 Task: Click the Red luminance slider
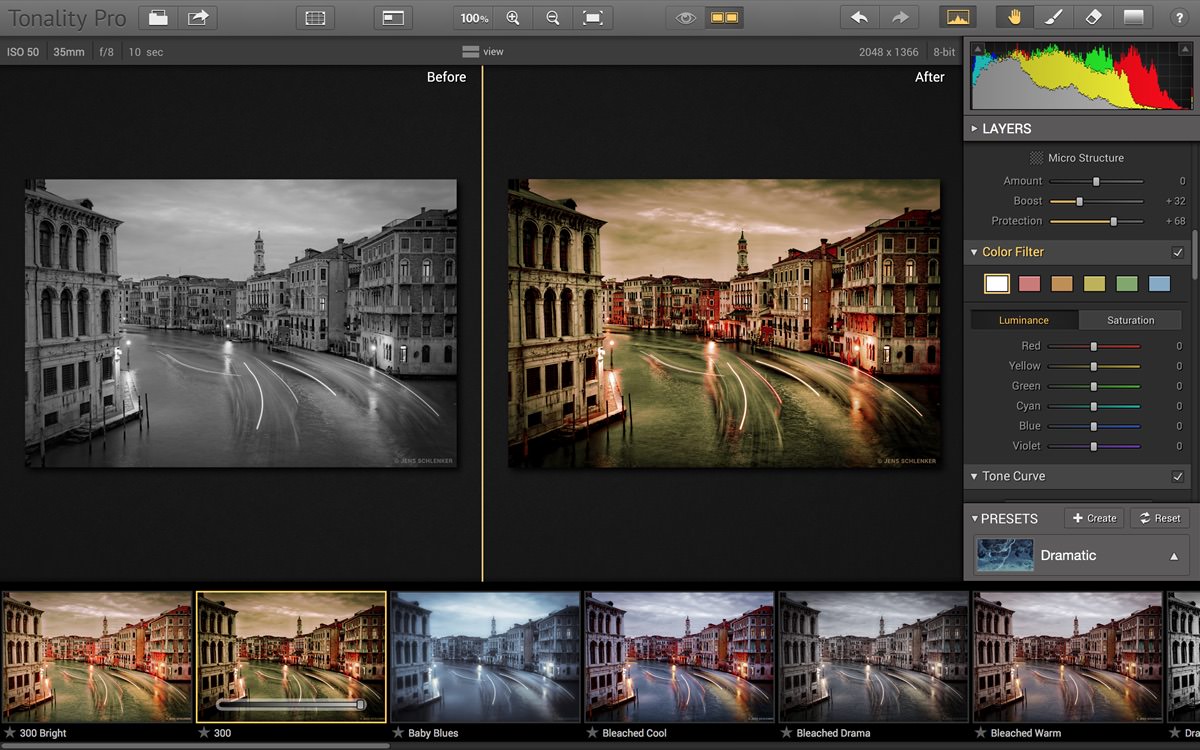(x=1094, y=346)
